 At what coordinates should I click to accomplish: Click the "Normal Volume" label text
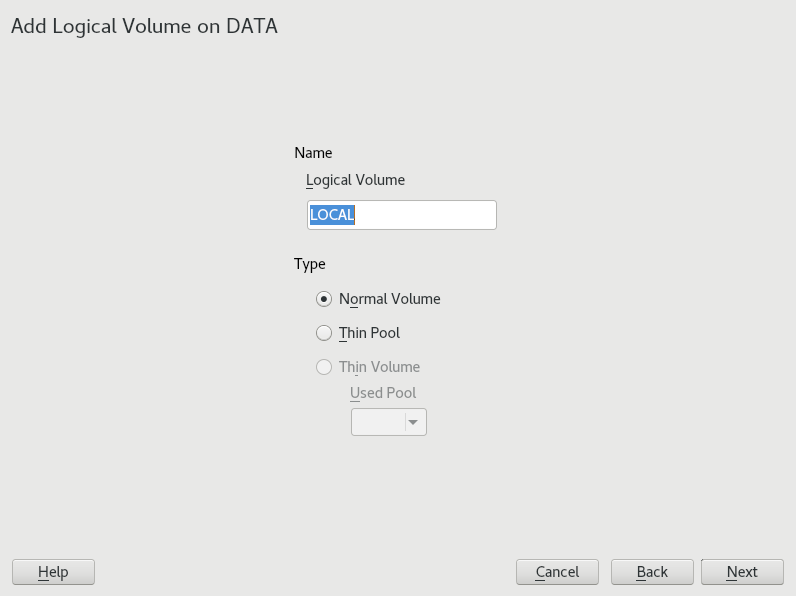coord(389,299)
